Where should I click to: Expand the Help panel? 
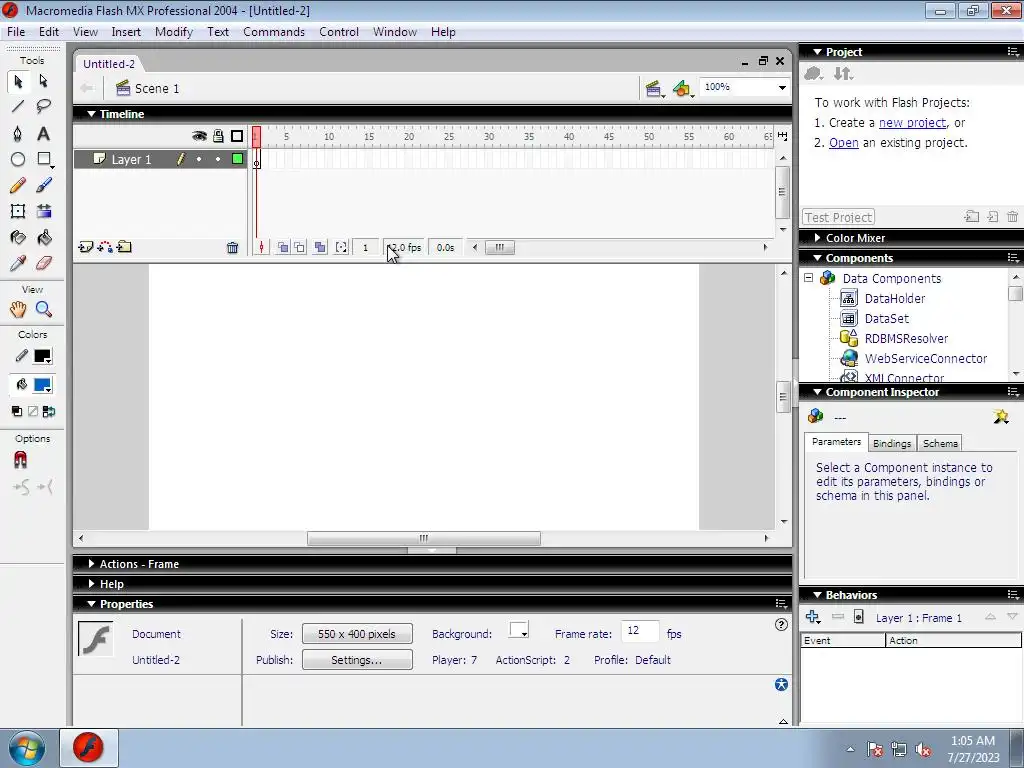(91, 584)
